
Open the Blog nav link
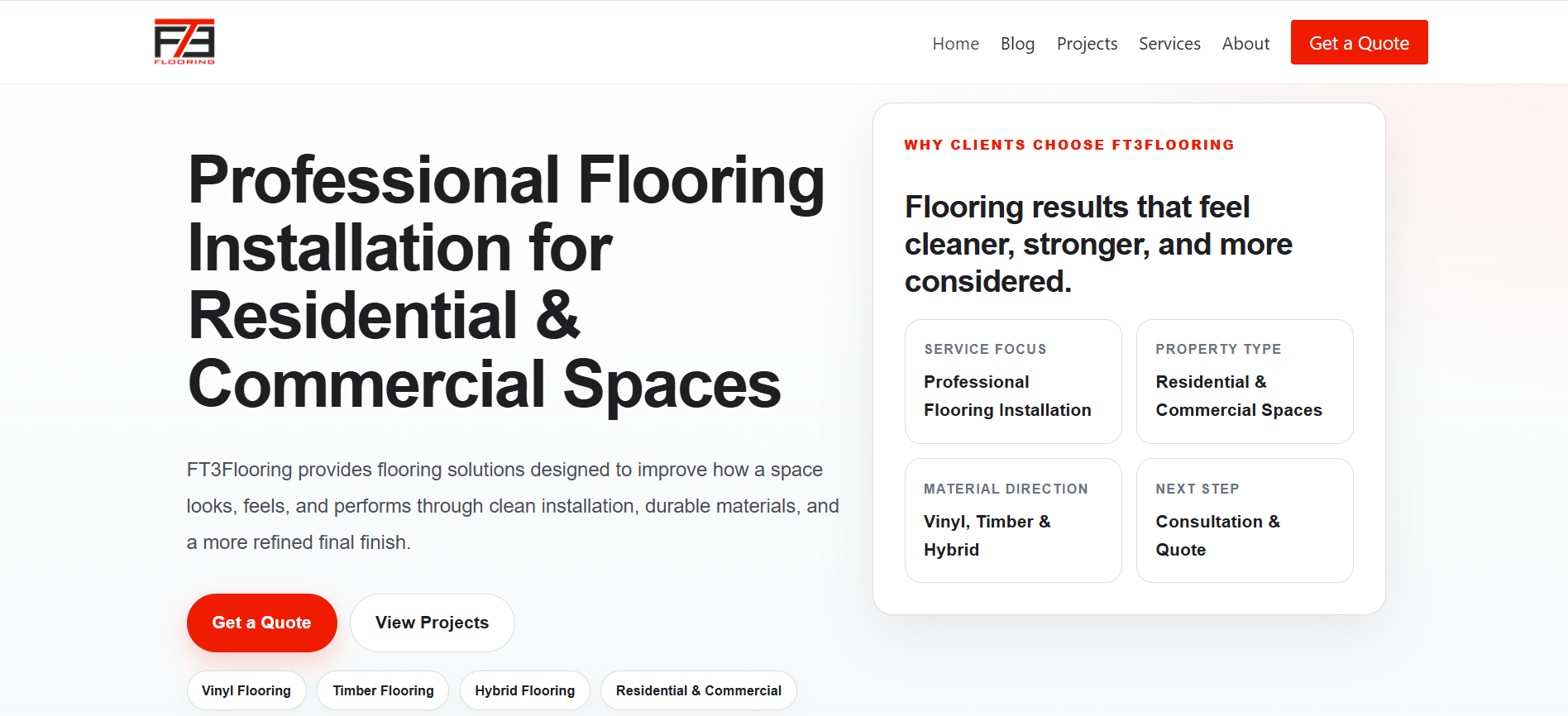[x=1017, y=43]
